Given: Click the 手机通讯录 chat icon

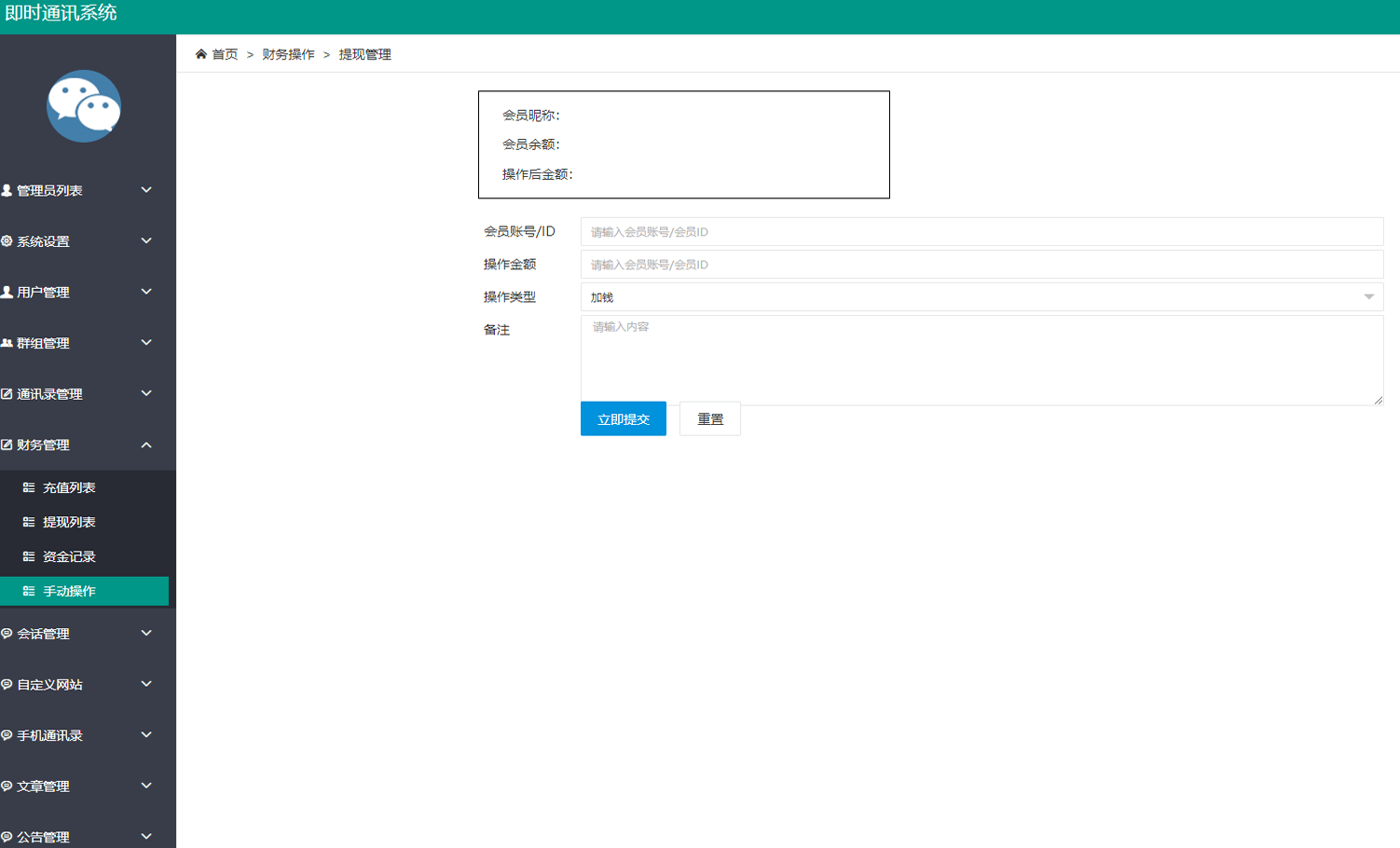Looking at the screenshot, I should [x=7, y=735].
